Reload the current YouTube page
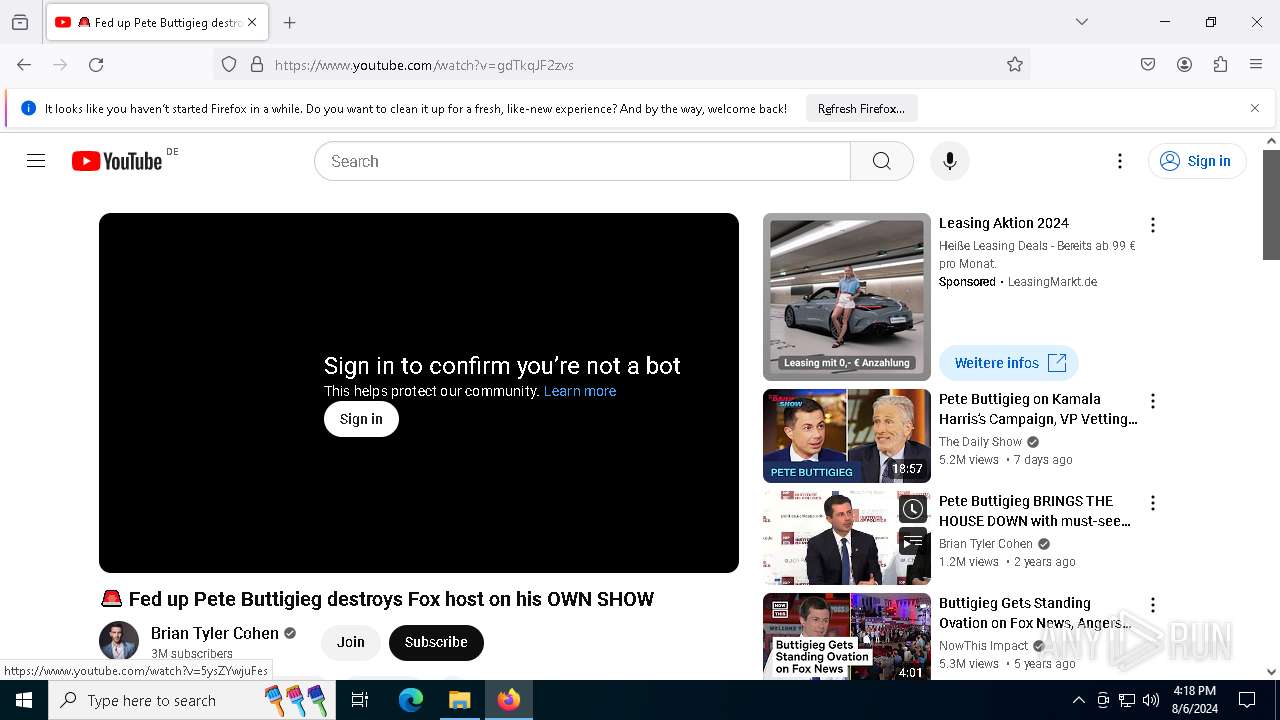 (96, 65)
